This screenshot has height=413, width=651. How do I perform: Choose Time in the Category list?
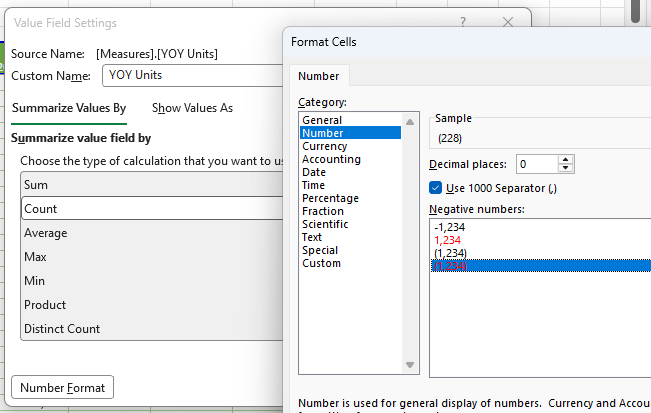pyautogui.click(x=350, y=185)
